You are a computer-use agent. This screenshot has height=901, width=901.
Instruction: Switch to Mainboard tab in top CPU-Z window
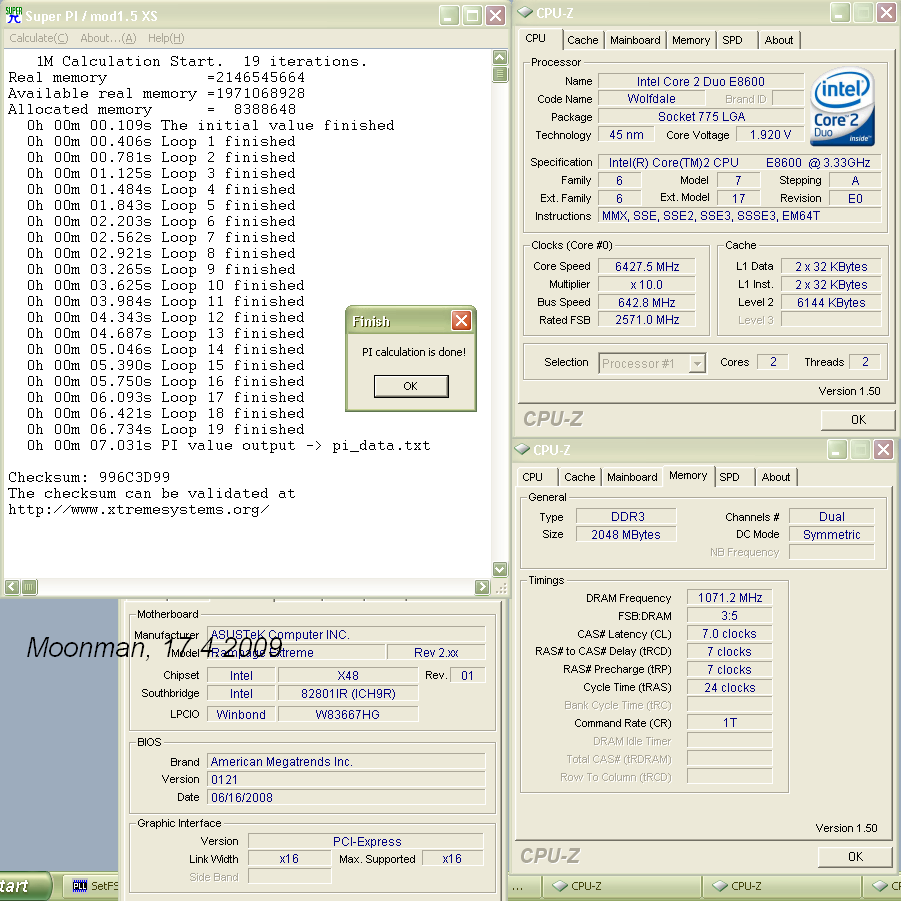tap(635, 40)
